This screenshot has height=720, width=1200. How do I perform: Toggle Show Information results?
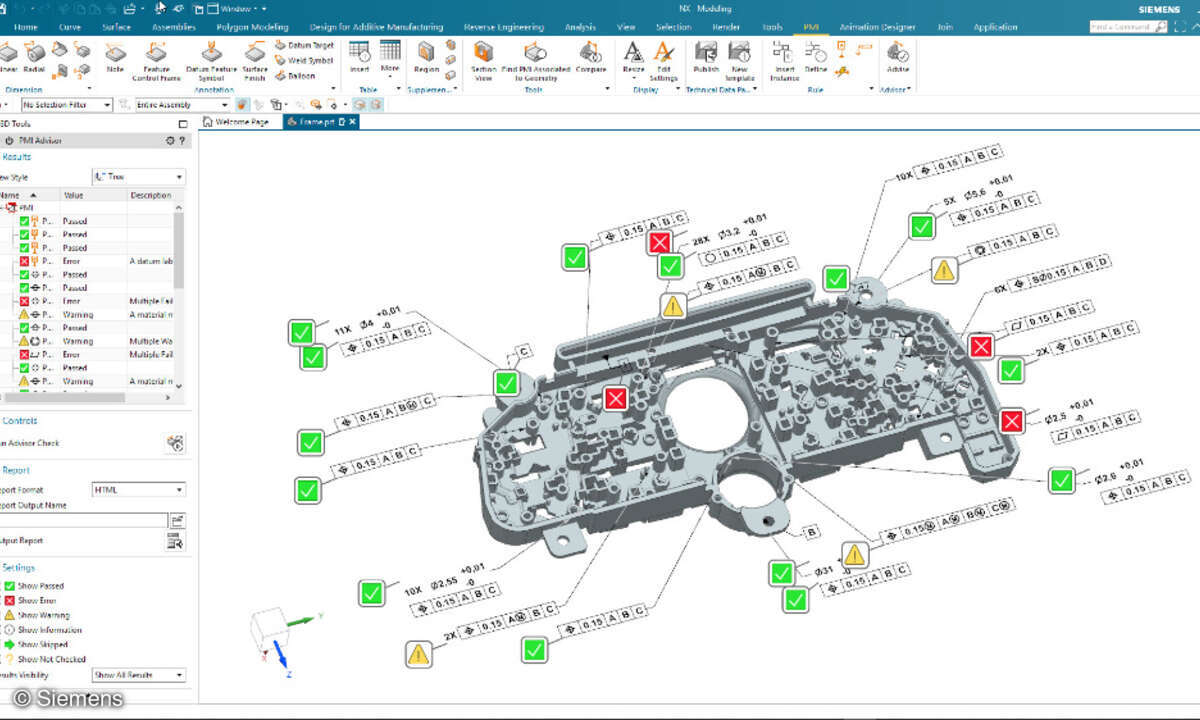[x=42, y=630]
